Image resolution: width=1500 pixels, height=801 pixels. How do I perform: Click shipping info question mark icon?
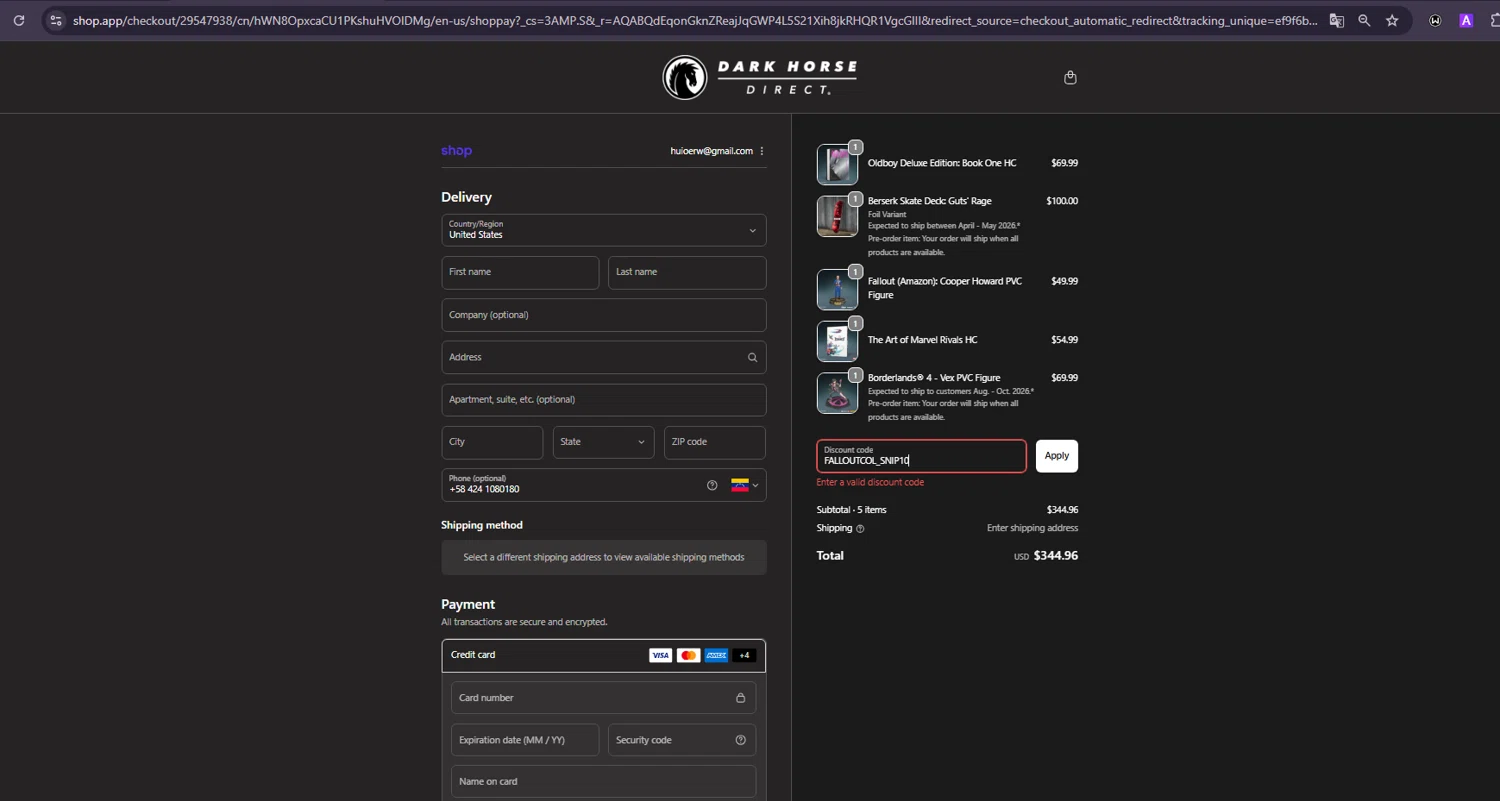coord(860,528)
